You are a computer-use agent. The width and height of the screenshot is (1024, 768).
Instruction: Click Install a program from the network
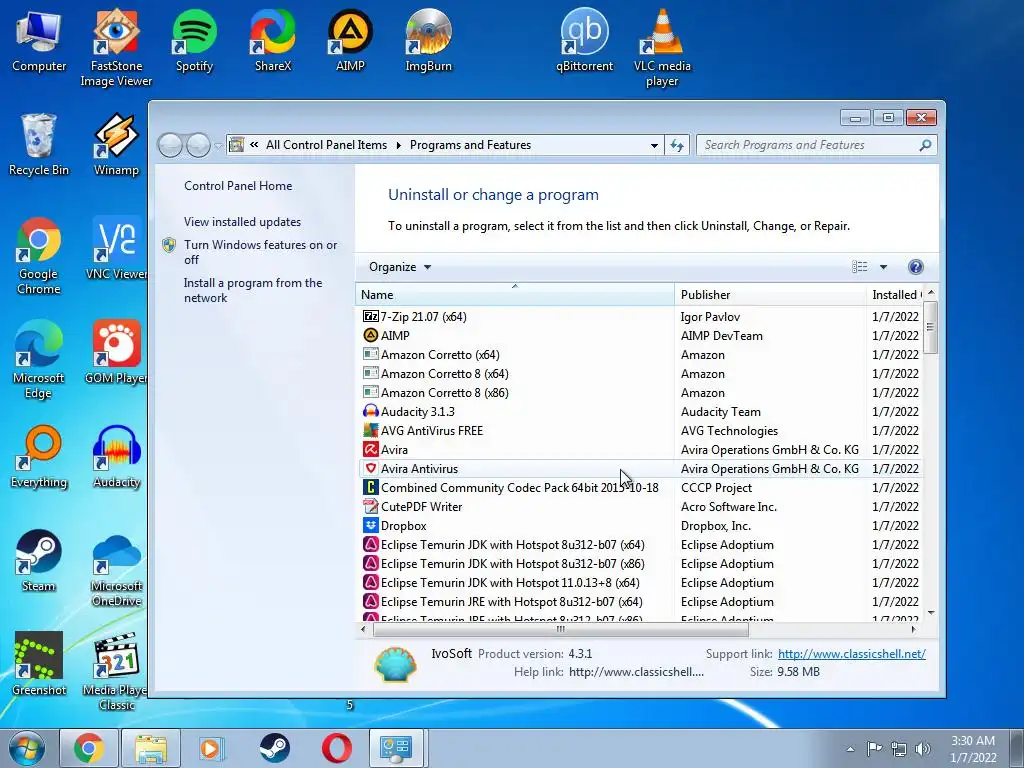[253, 290]
